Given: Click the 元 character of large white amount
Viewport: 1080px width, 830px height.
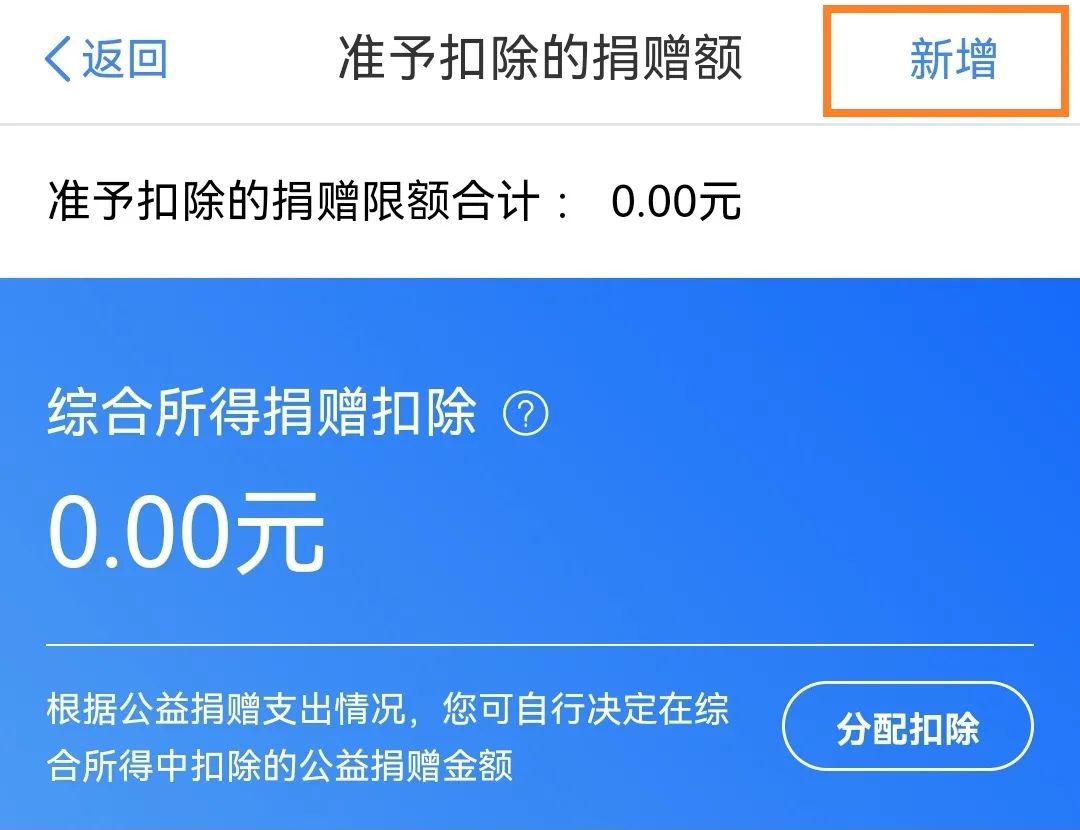Looking at the screenshot, I should click(x=280, y=533).
